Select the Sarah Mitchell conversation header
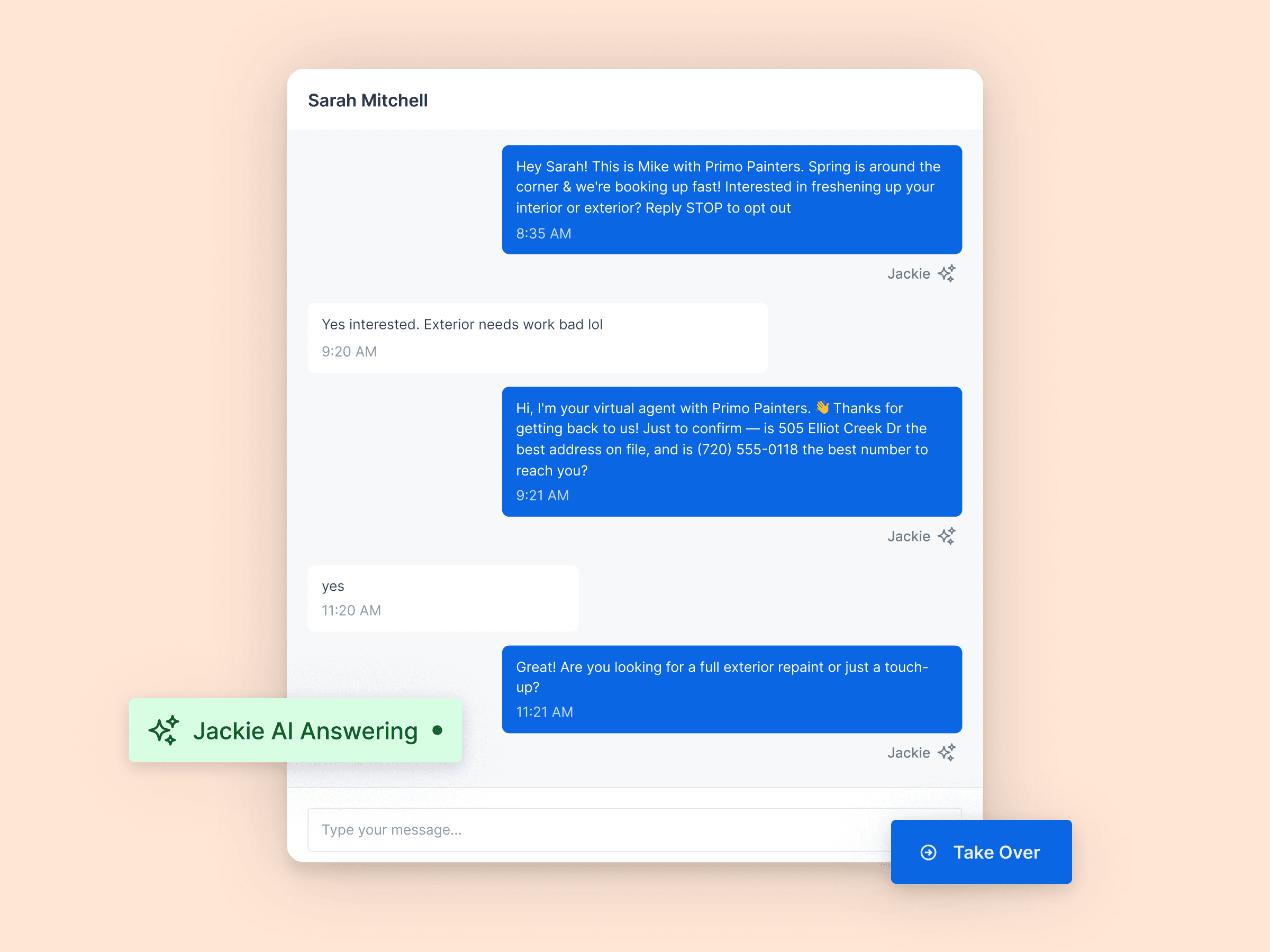 pos(367,100)
